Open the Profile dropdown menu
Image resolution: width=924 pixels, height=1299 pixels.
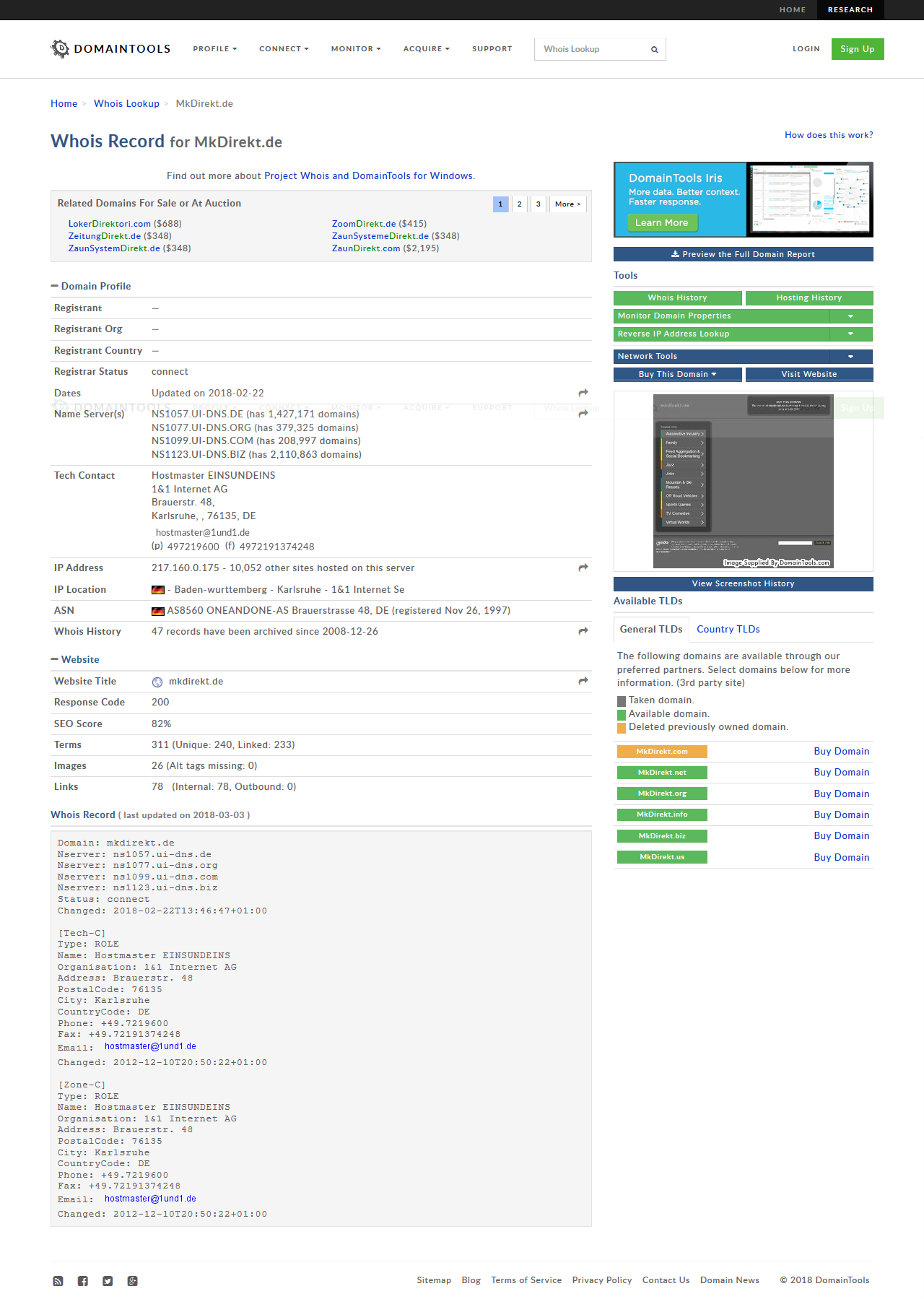tap(215, 49)
